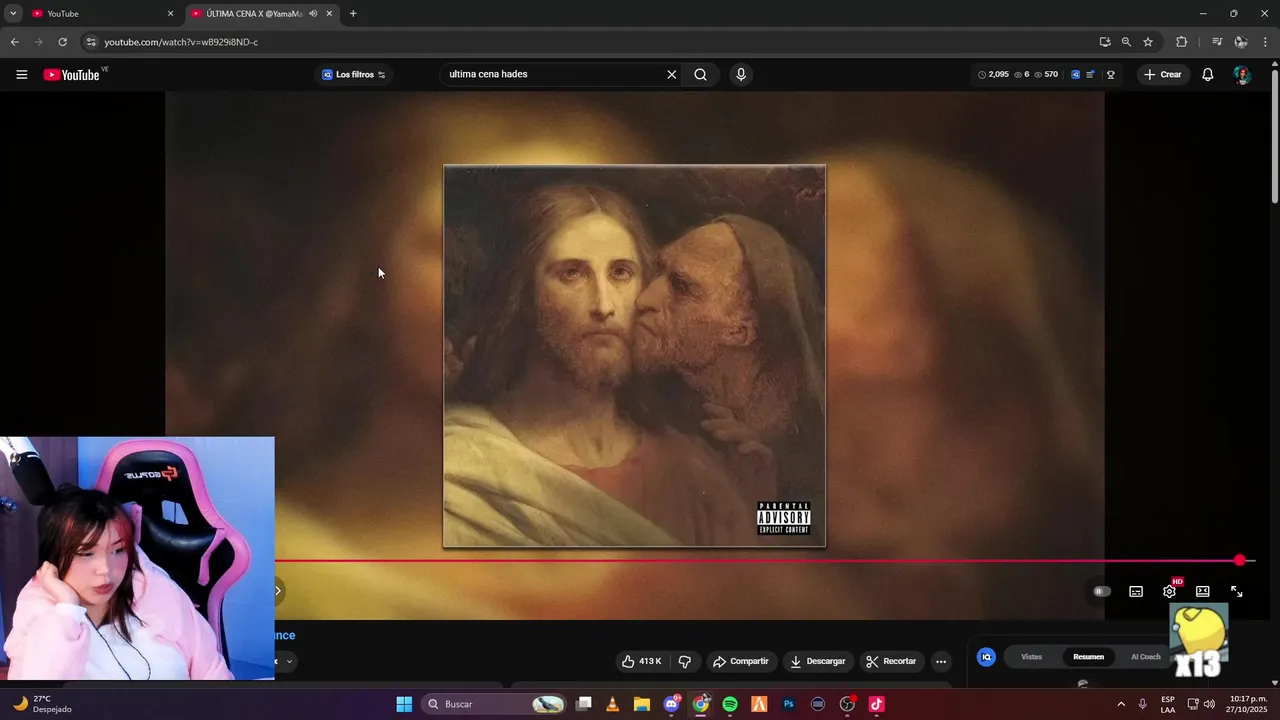Go to the YouTube home logo
Viewport: 1280px width, 720px height.
(x=72, y=75)
